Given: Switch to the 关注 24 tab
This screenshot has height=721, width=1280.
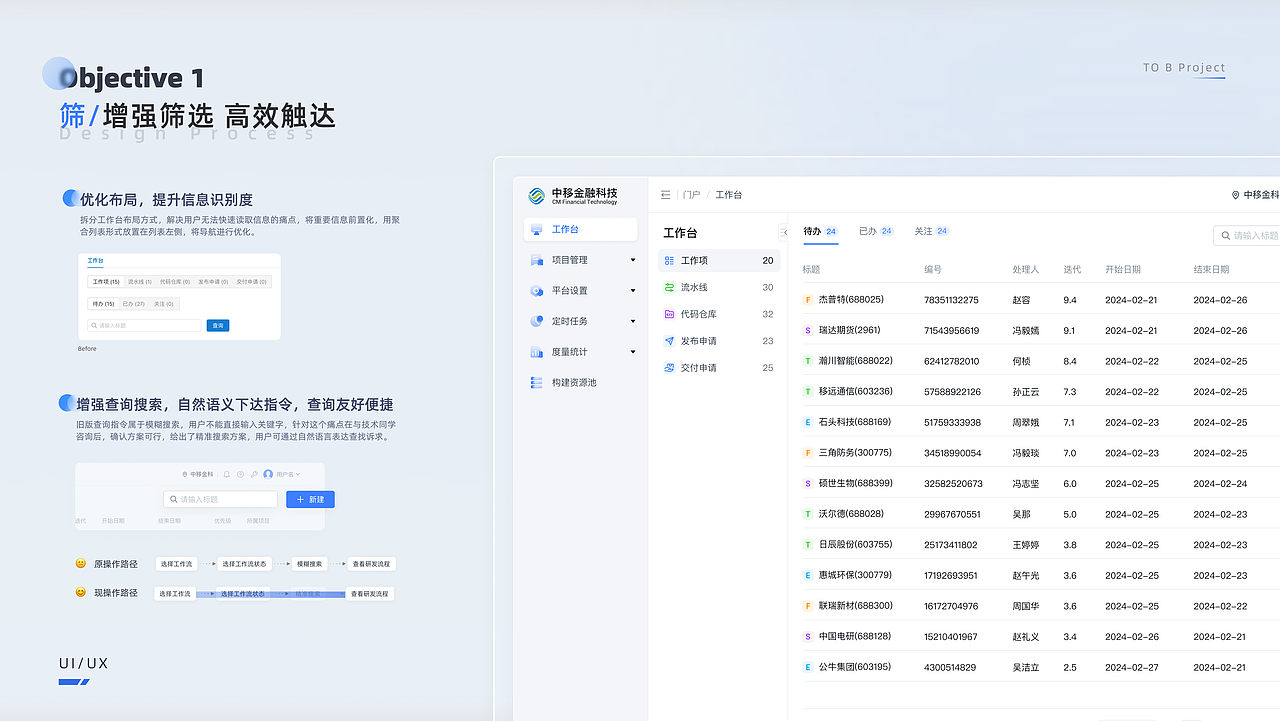Looking at the screenshot, I should 931,231.
